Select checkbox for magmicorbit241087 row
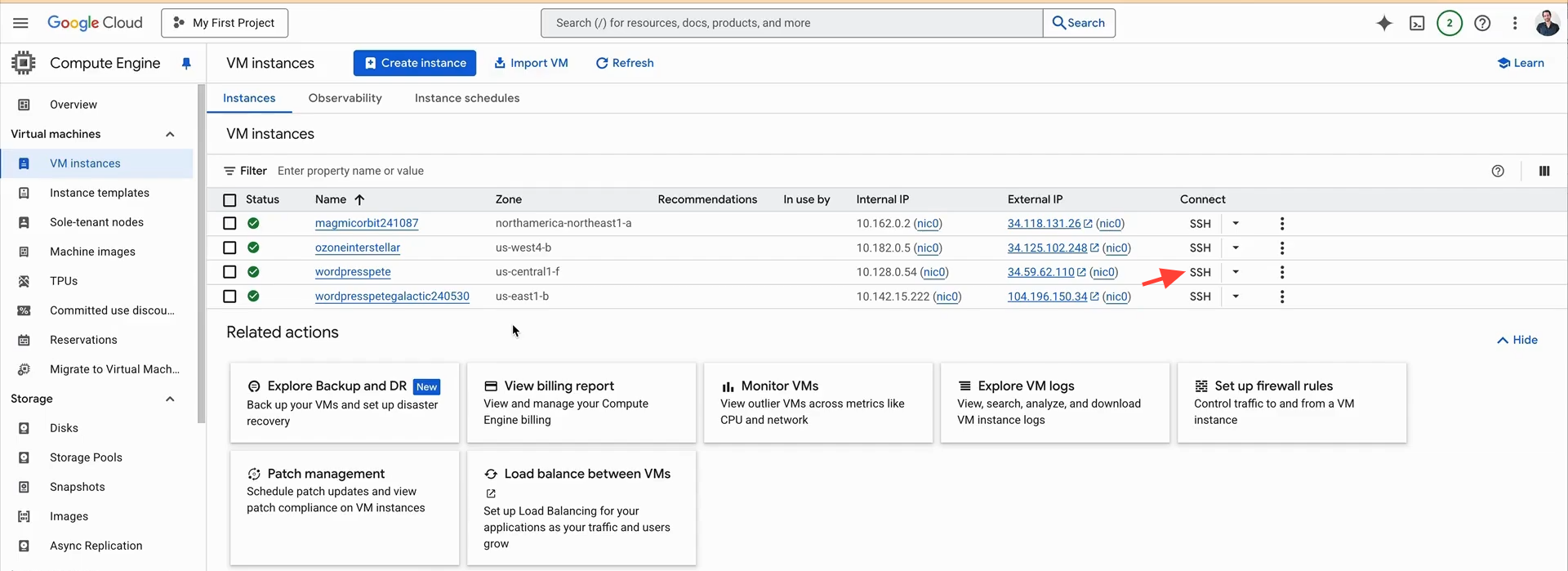Image resolution: width=1568 pixels, height=571 pixels. point(229,223)
